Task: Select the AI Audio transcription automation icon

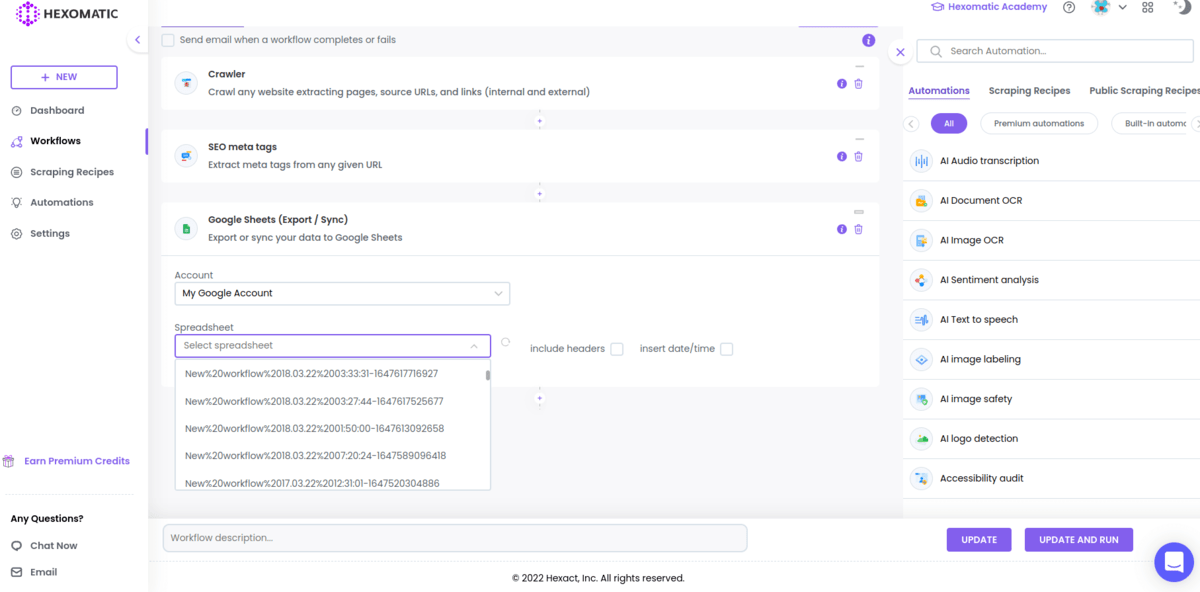Action: tap(920, 160)
